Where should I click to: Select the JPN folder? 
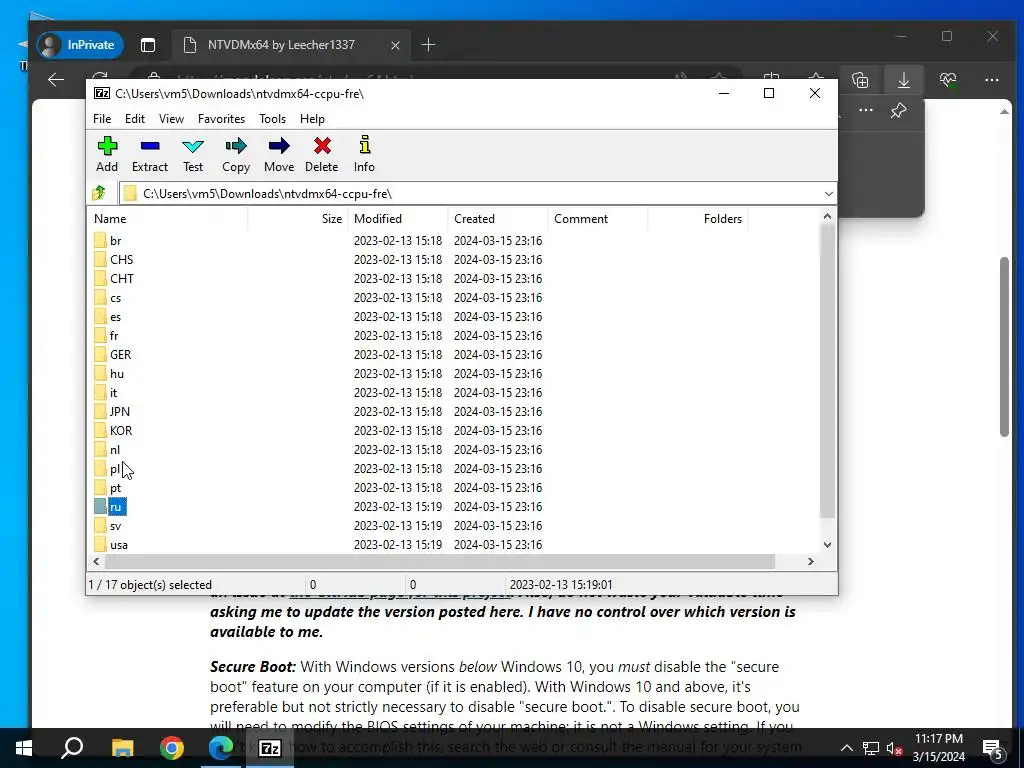(112, 411)
